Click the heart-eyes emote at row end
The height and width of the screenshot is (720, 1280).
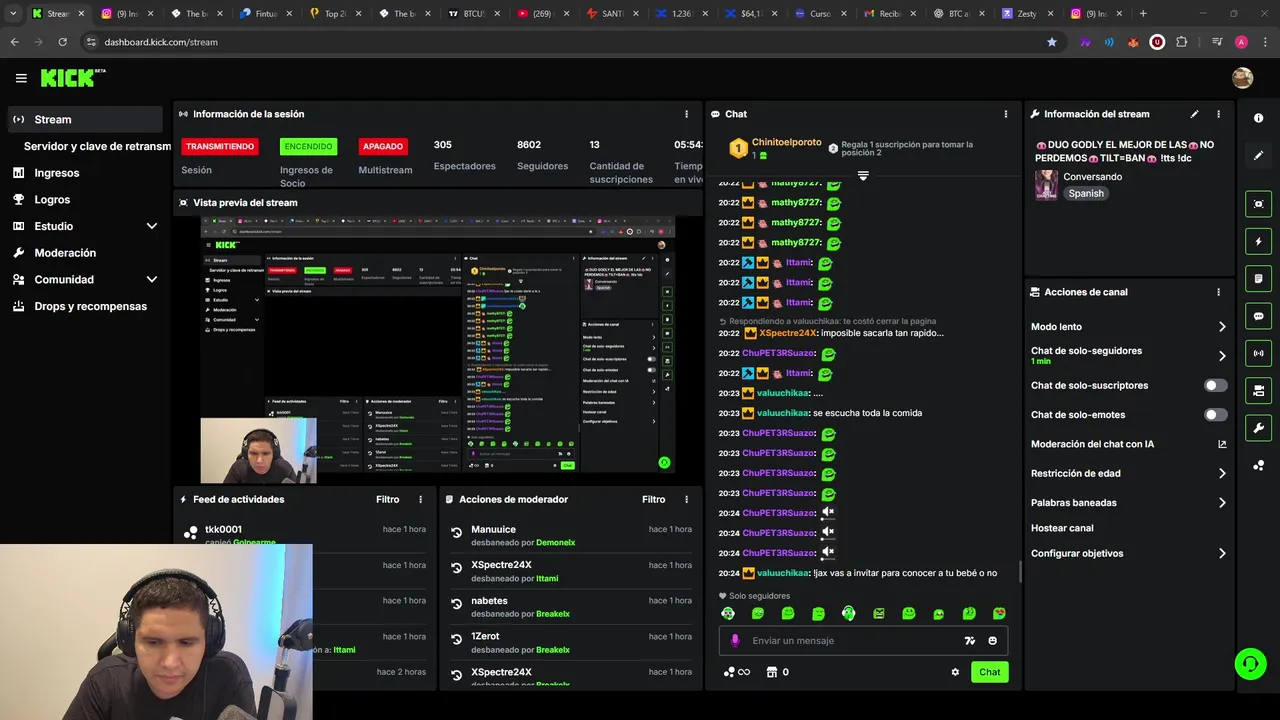(x=999, y=613)
